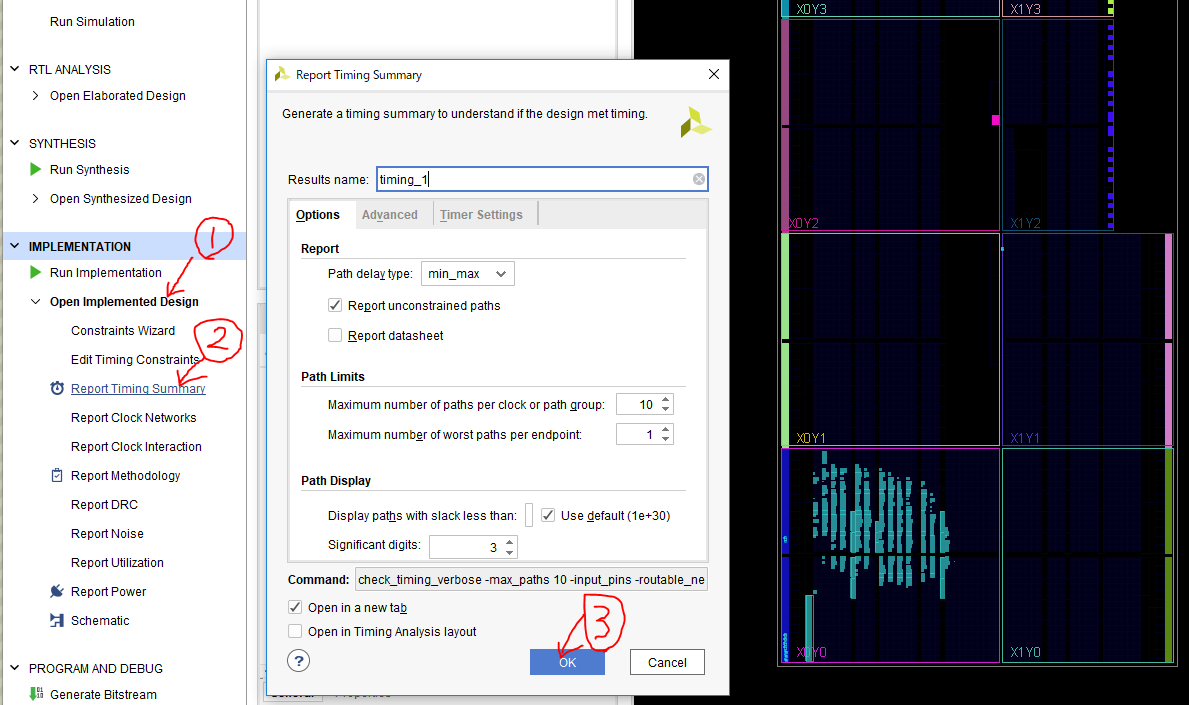Click the clock icon beside Report Timing Summary
The height and width of the screenshot is (705, 1189).
click(x=56, y=388)
